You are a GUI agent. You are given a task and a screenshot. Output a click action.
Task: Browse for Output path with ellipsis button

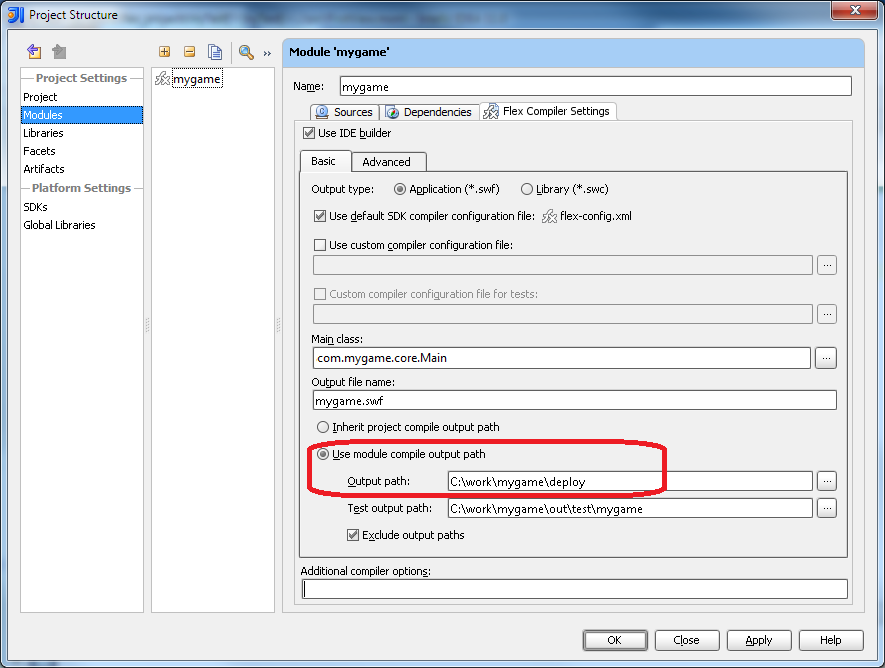point(826,481)
